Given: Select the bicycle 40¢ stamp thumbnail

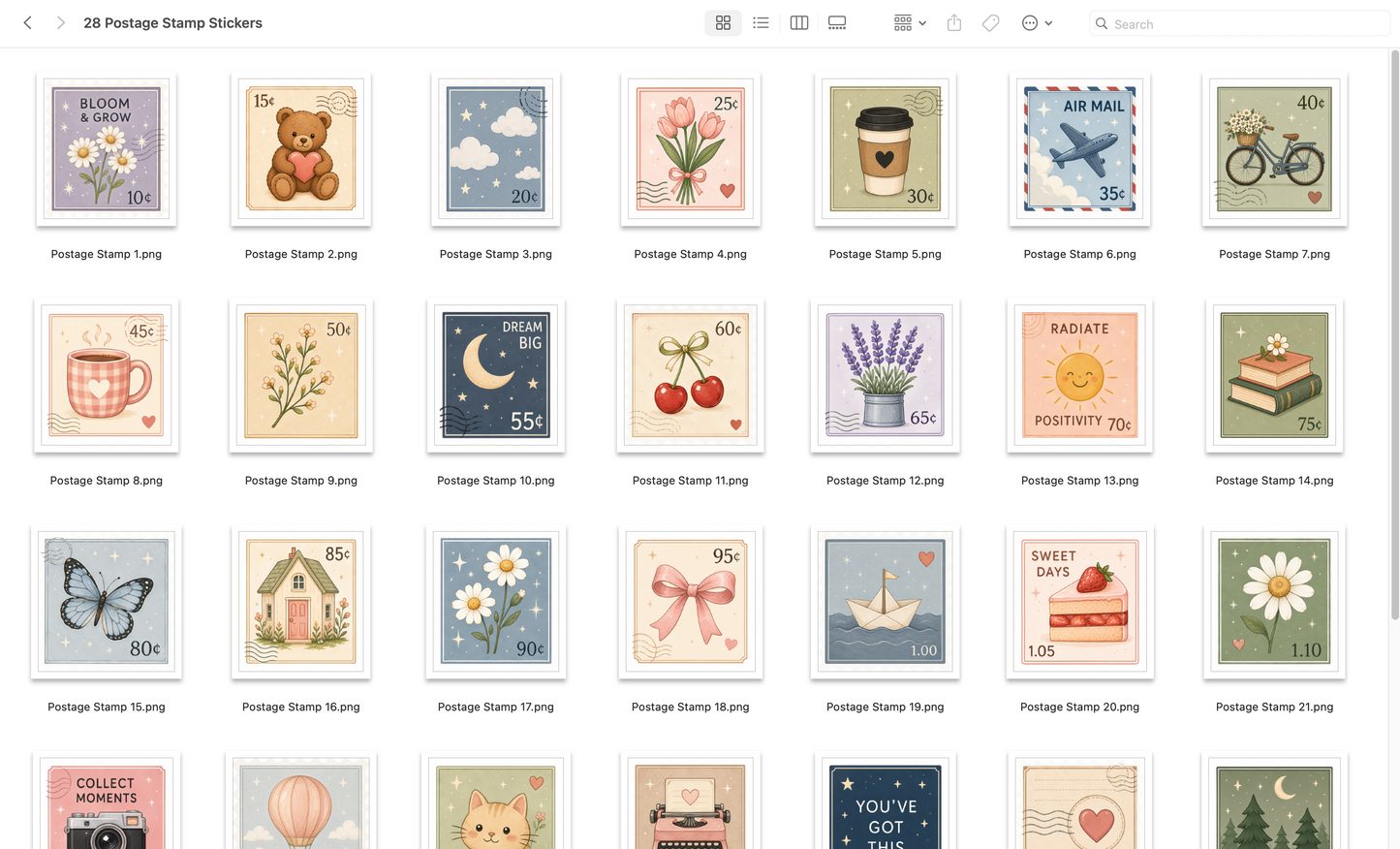Looking at the screenshot, I should point(1275,148).
